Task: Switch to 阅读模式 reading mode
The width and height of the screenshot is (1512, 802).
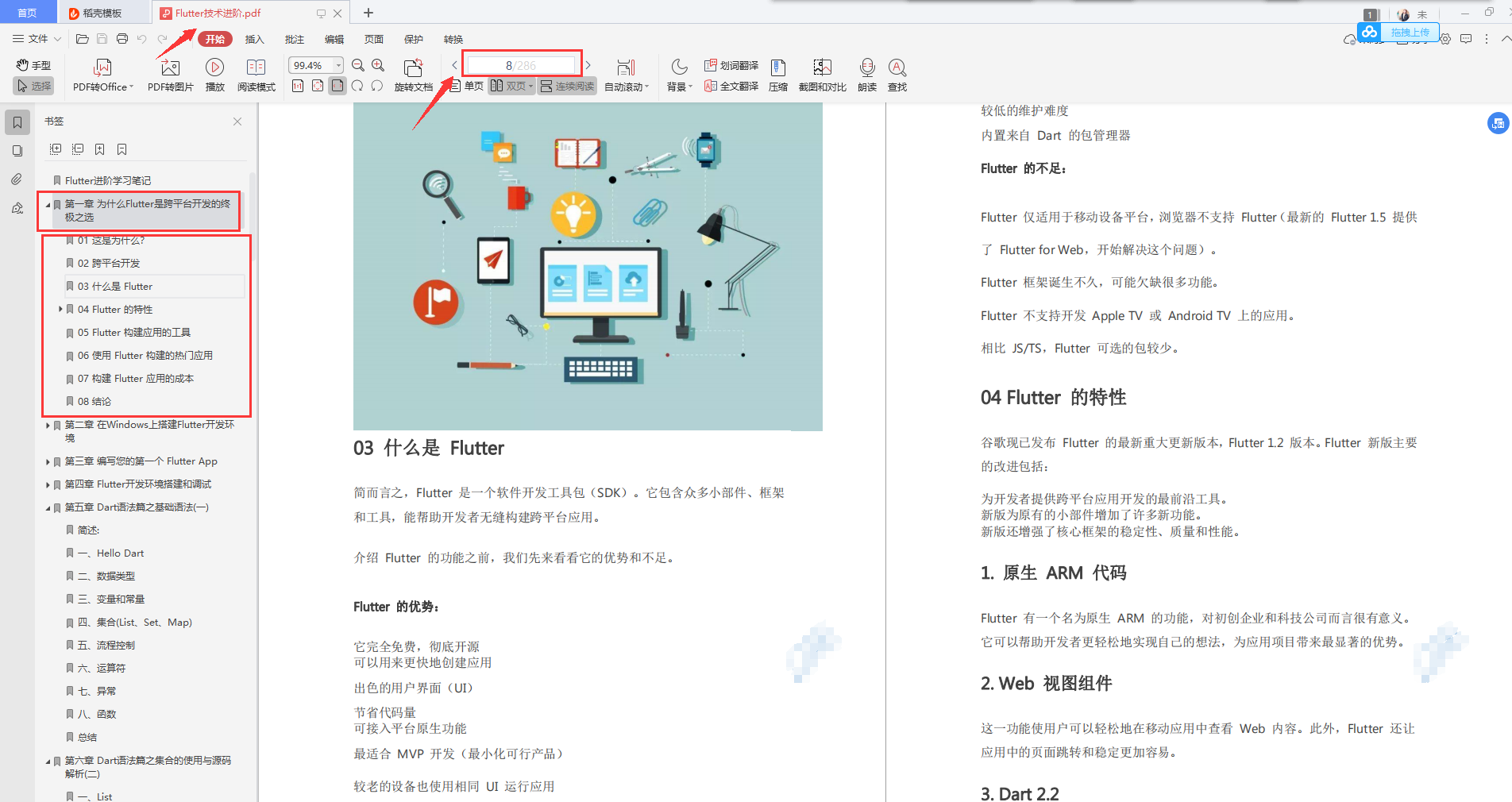Action: tap(256, 75)
